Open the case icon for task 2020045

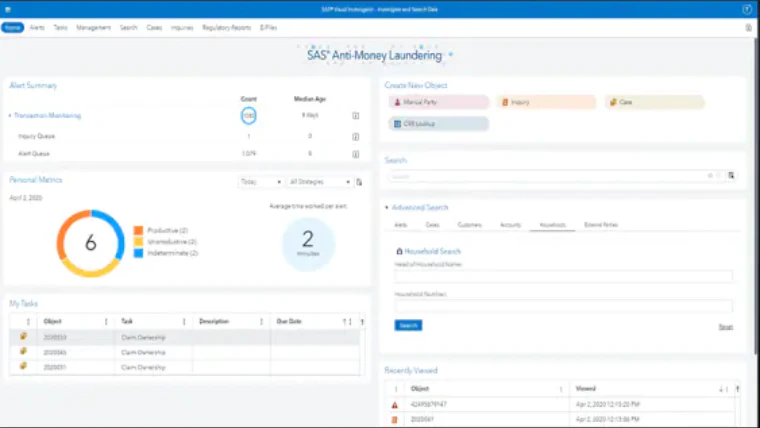point(23,351)
